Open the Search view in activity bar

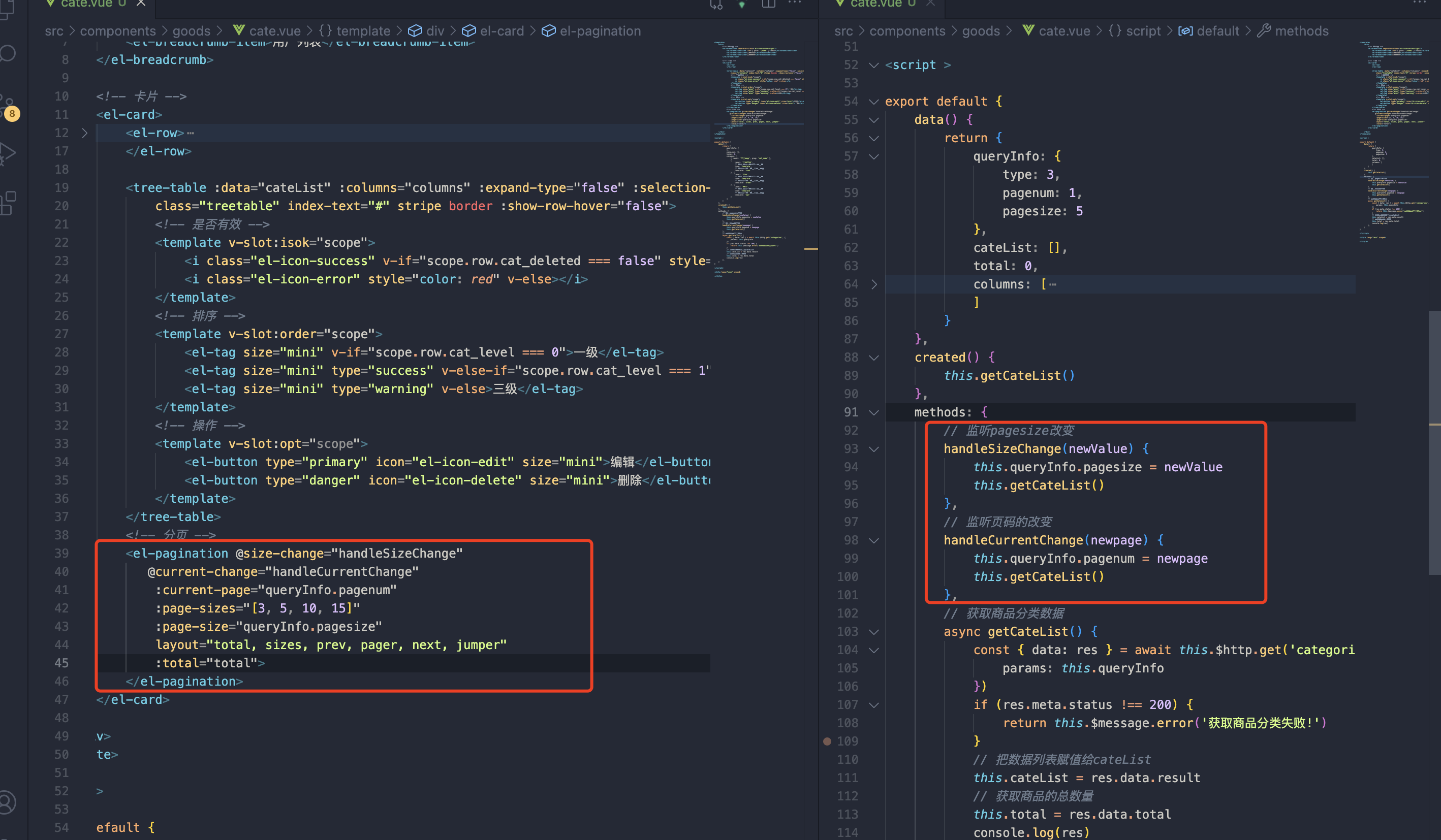[x=8, y=53]
